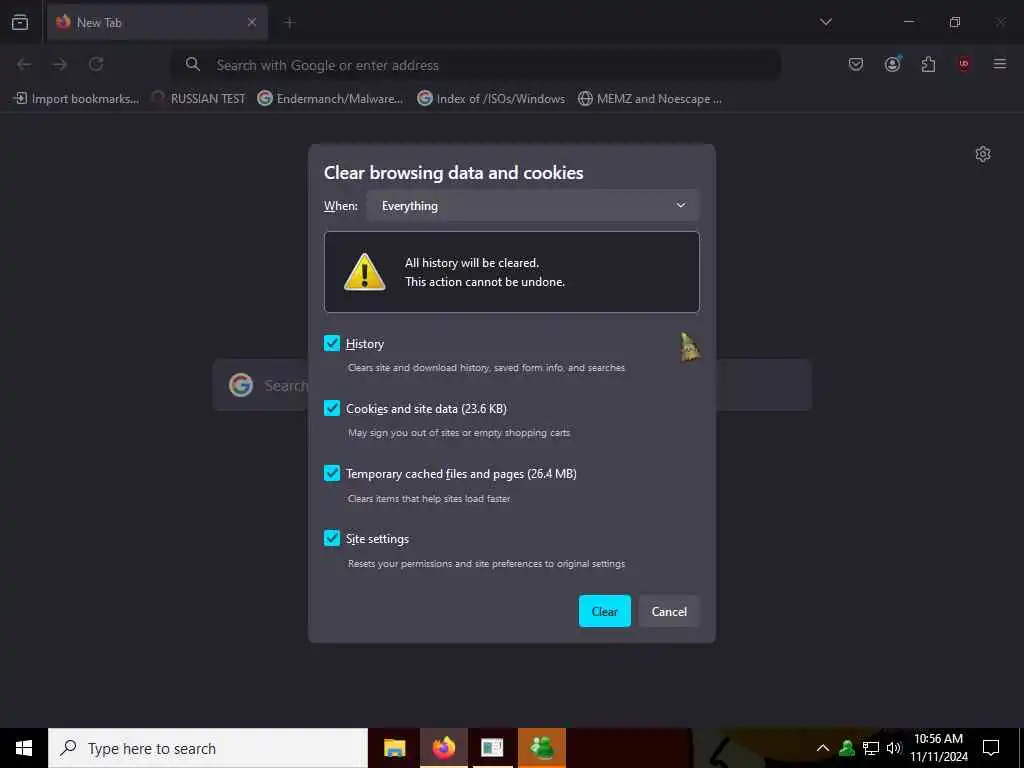The height and width of the screenshot is (768, 1024).
Task: Click the Google logo in search box
Action: [241, 385]
